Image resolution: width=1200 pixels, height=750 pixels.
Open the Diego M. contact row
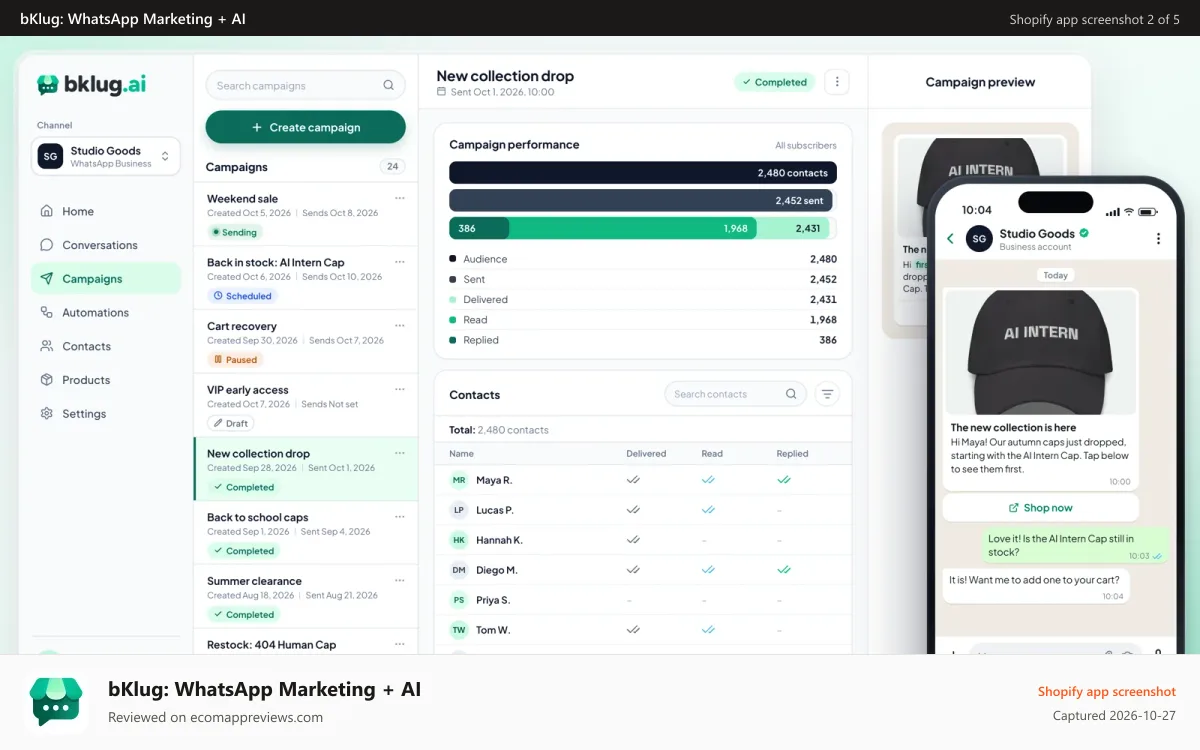pos(643,570)
